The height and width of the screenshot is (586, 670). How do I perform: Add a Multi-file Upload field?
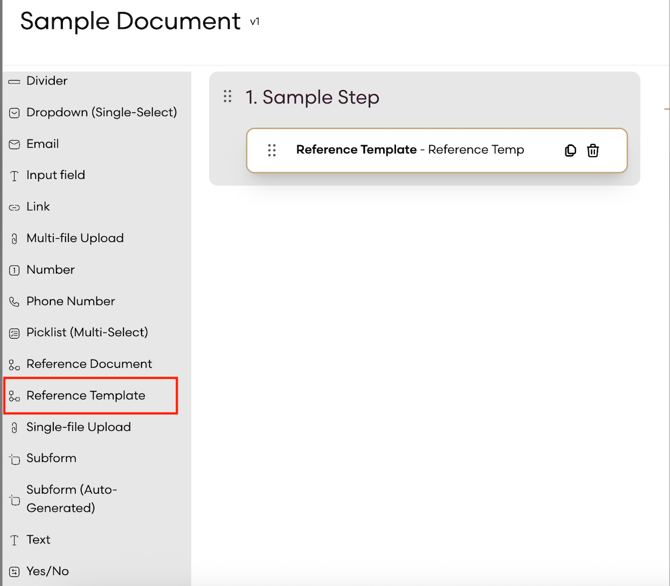(75, 239)
